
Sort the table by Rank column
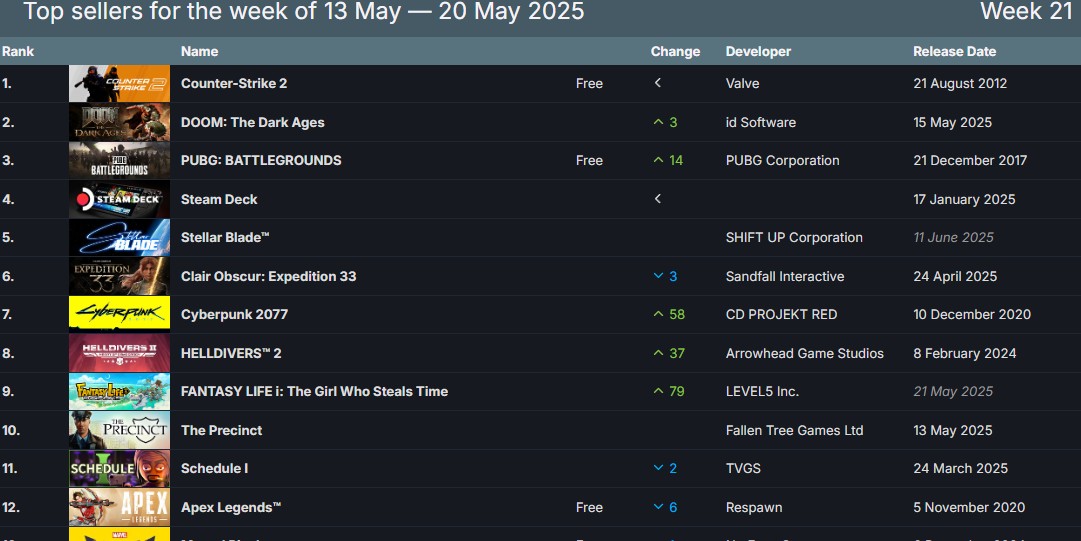click(x=18, y=51)
